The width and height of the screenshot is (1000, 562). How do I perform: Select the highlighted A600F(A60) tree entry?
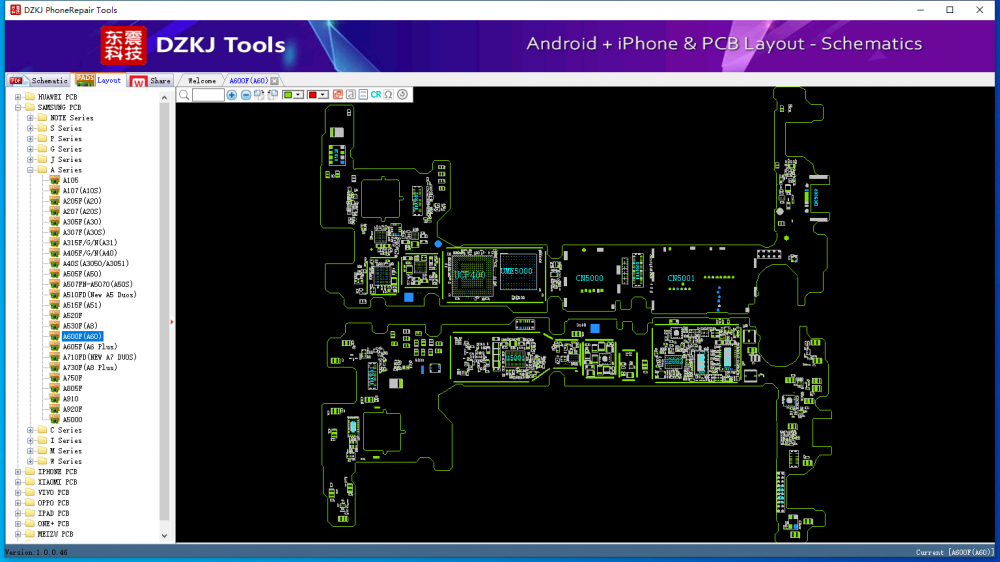pyautogui.click(x=82, y=336)
